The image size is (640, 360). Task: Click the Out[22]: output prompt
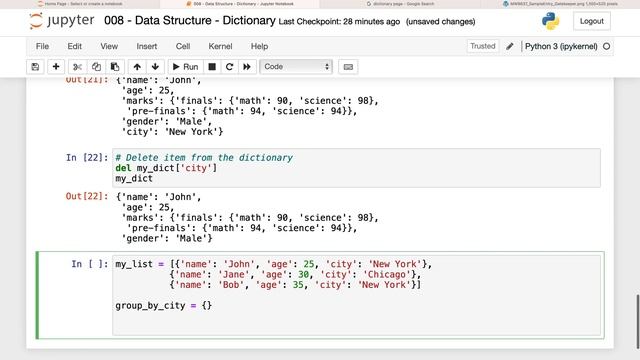(x=87, y=196)
